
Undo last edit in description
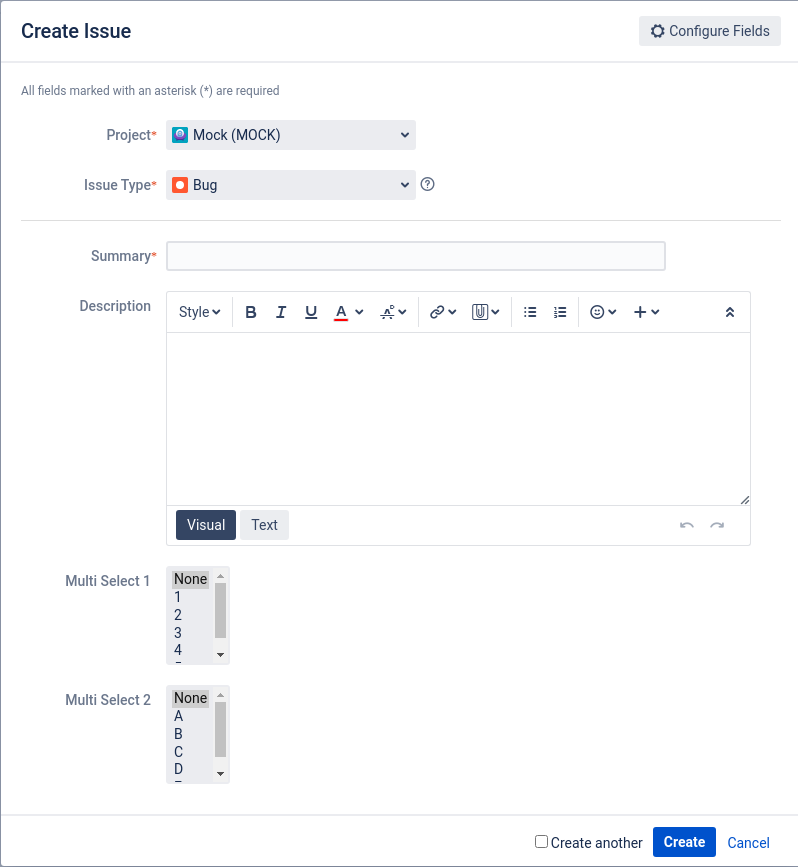click(687, 525)
